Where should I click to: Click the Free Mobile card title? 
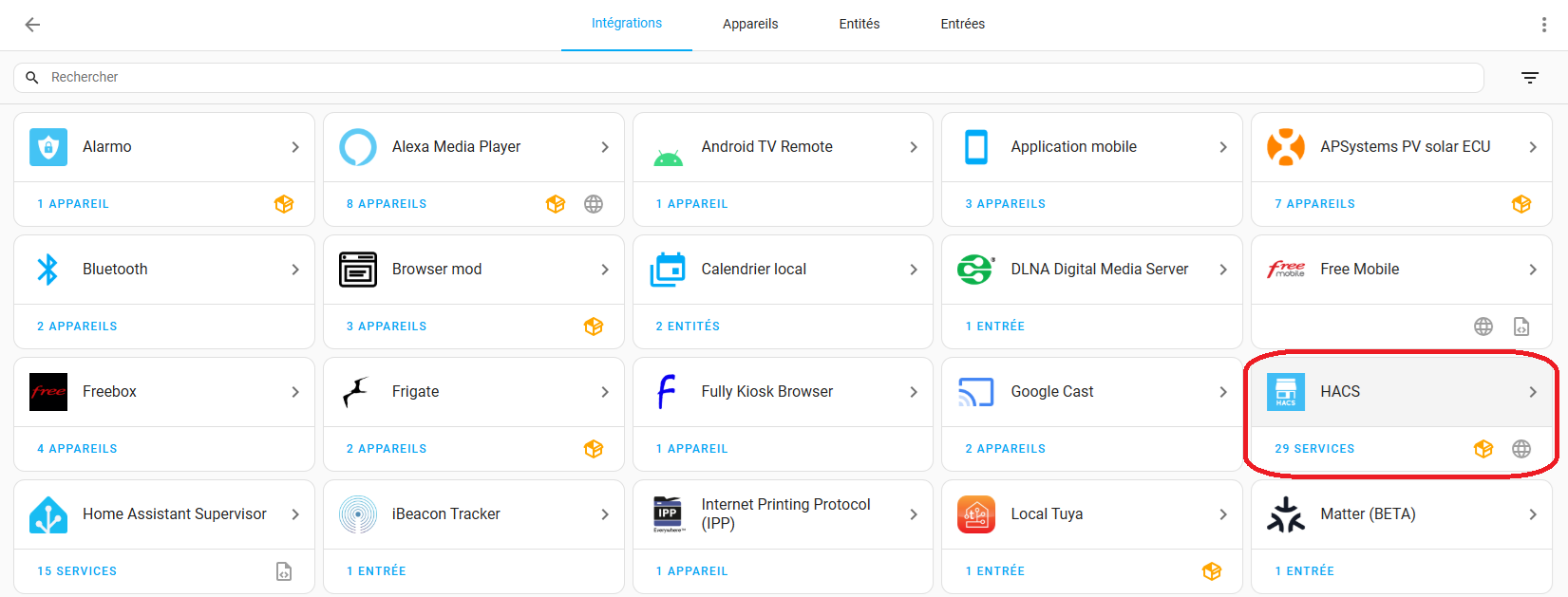1360,270
